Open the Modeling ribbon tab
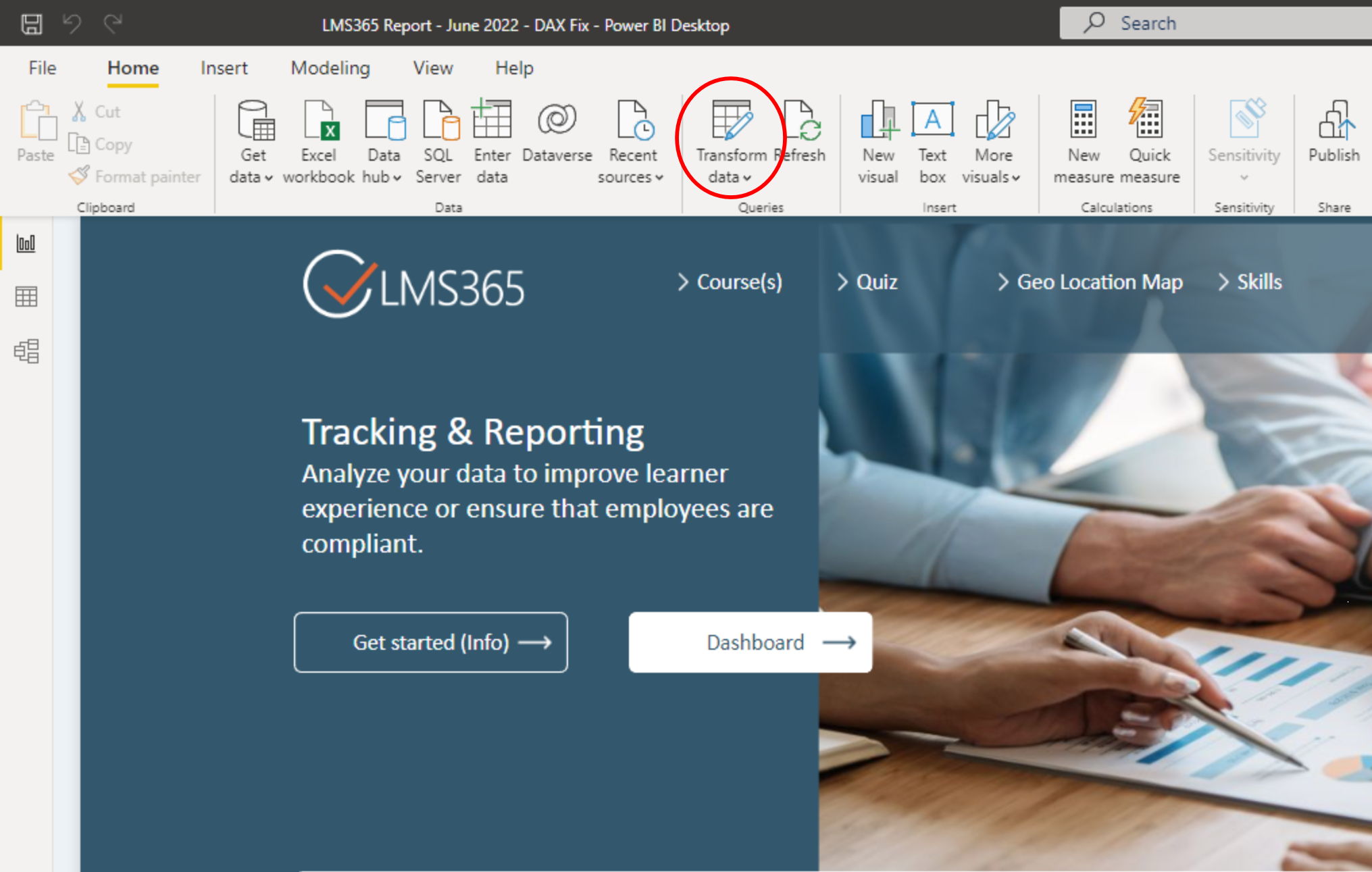 [x=330, y=68]
